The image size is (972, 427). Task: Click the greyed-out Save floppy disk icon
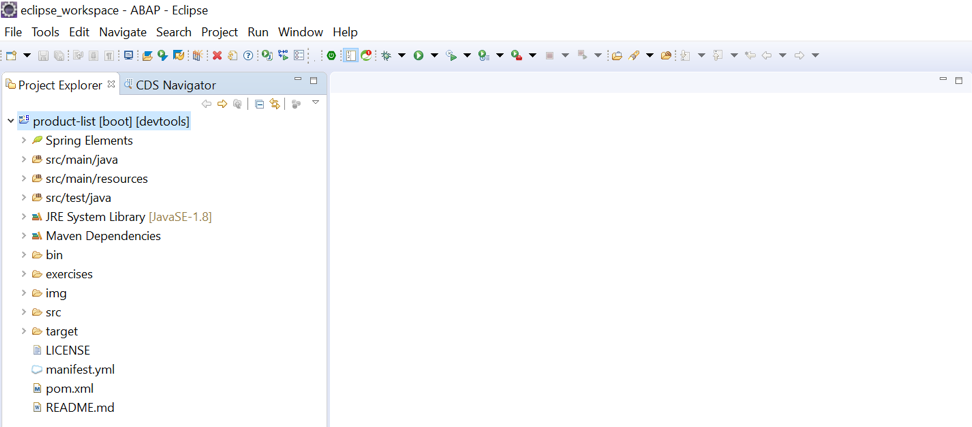pos(43,55)
